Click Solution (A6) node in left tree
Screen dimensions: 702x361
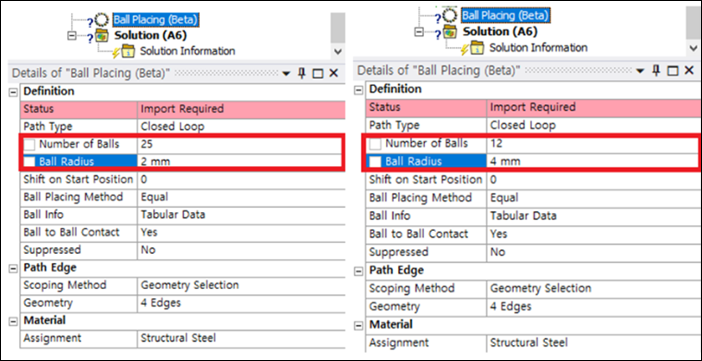coord(150,35)
